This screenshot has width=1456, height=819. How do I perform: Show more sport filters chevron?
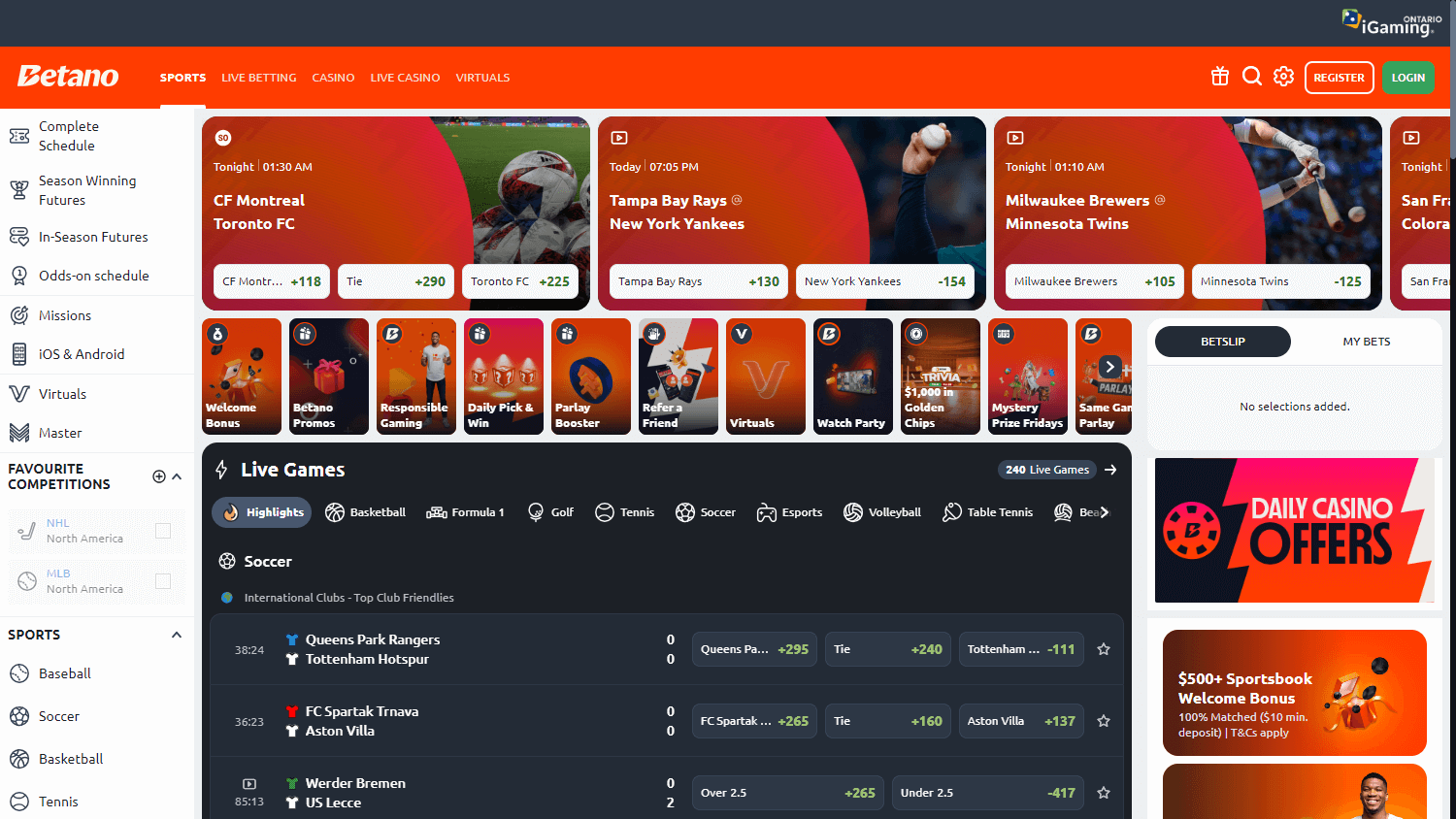click(x=1105, y=512)
